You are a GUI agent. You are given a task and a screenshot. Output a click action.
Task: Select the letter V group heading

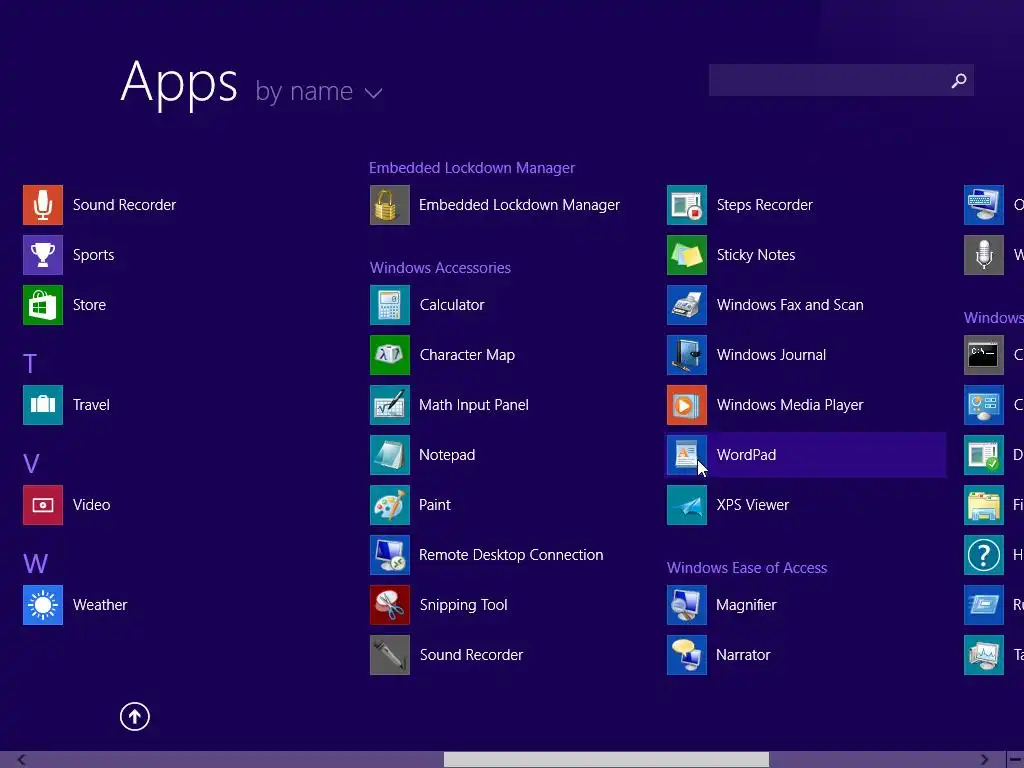[31, 464]
